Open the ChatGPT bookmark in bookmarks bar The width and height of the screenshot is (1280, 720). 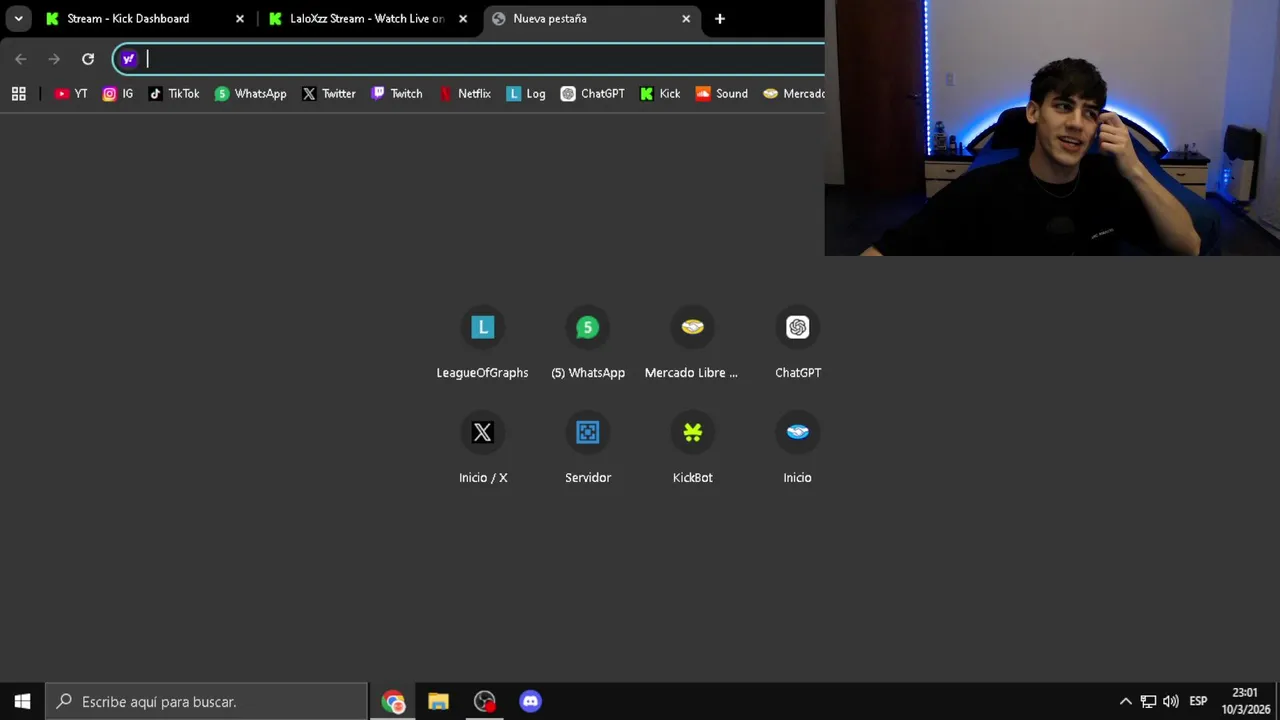pos(593,93)
